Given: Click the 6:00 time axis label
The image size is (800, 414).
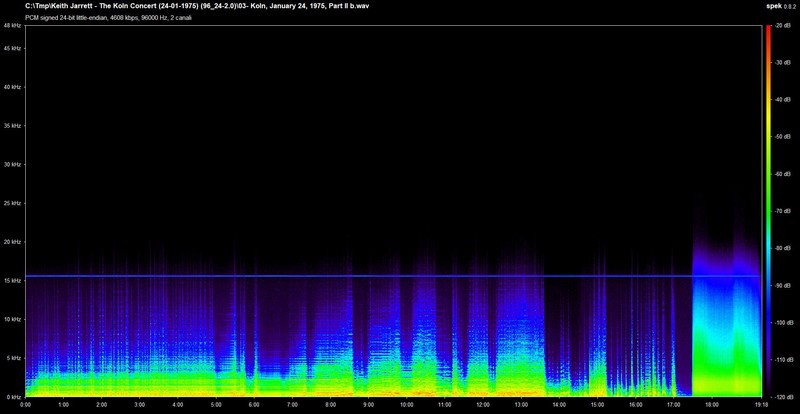Looking at the screenshot, I should (255, 404).
